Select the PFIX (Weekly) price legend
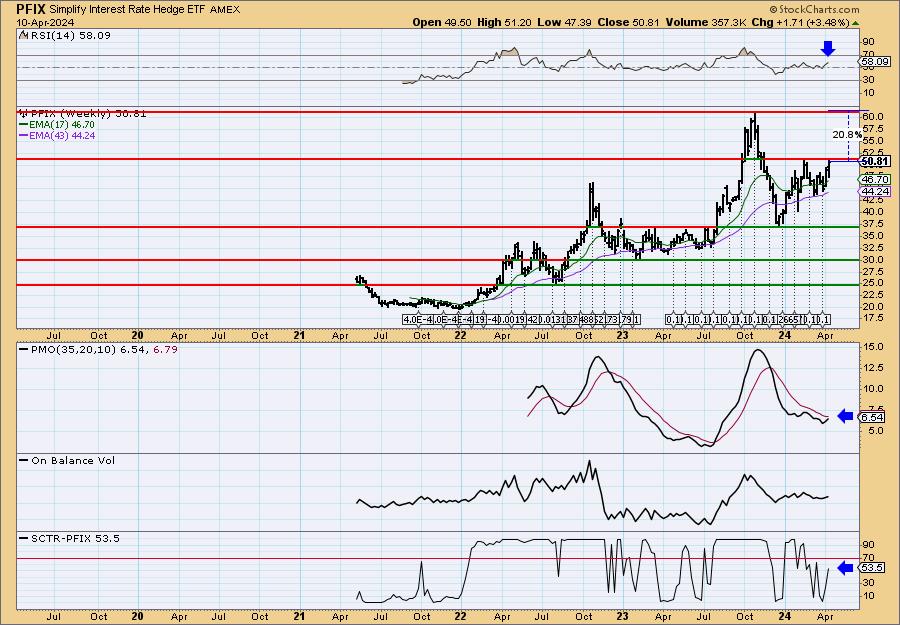Screen dimensions: 900x625 [88, 114]
